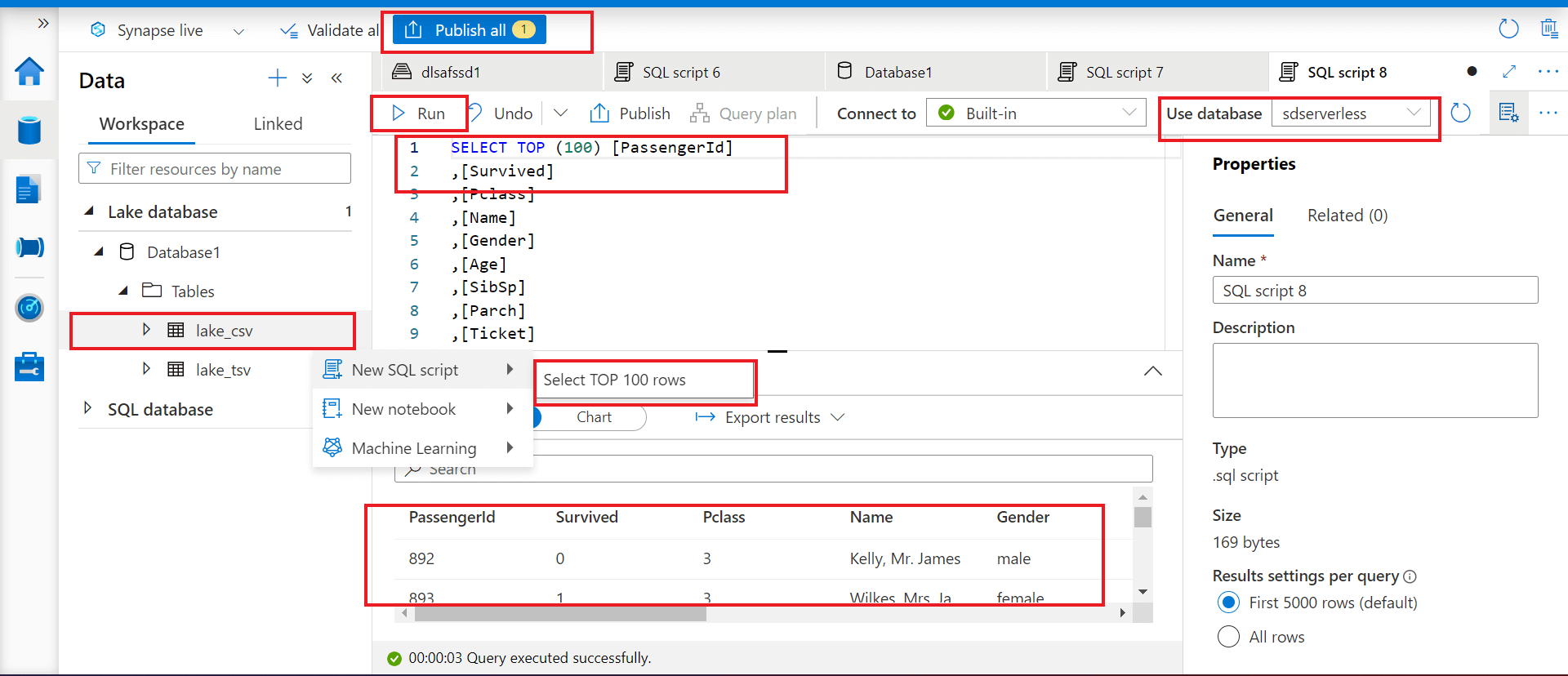Screen dimensions: 1568x676
Task: Select All rows option
Action: tap(1228, 637)
